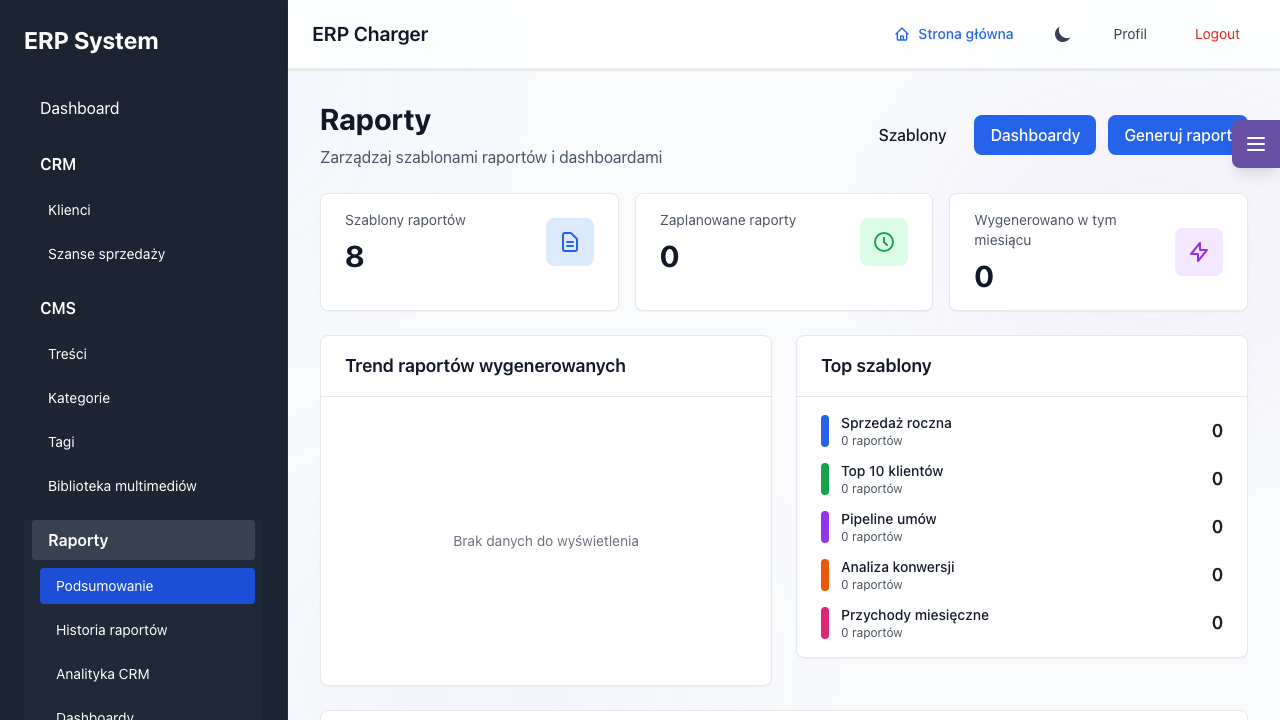Select Podsumowanie in sidebar
This screenshot has width=1280, height=720.
coord(147,586)
